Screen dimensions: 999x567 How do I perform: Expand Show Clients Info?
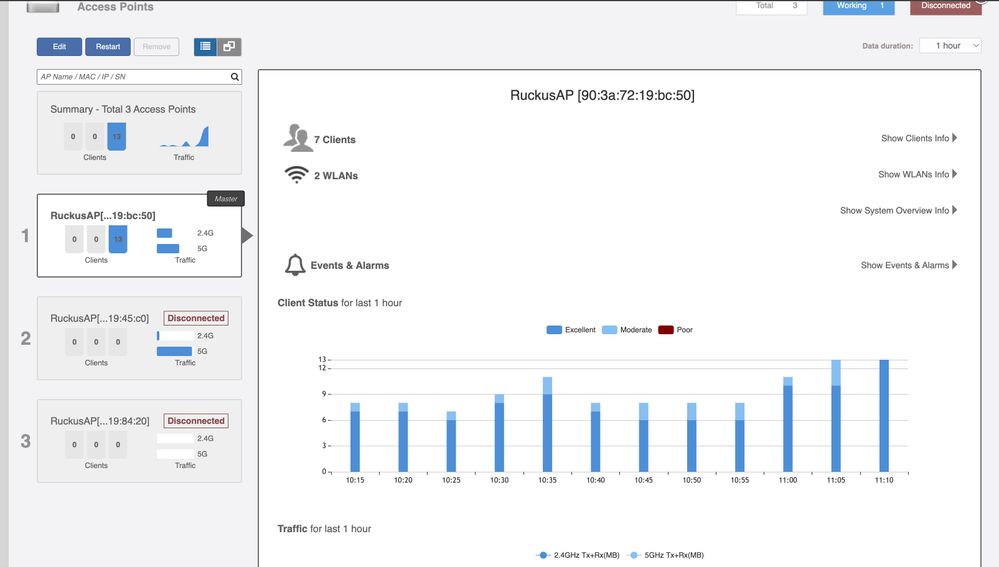click(918, 138)
